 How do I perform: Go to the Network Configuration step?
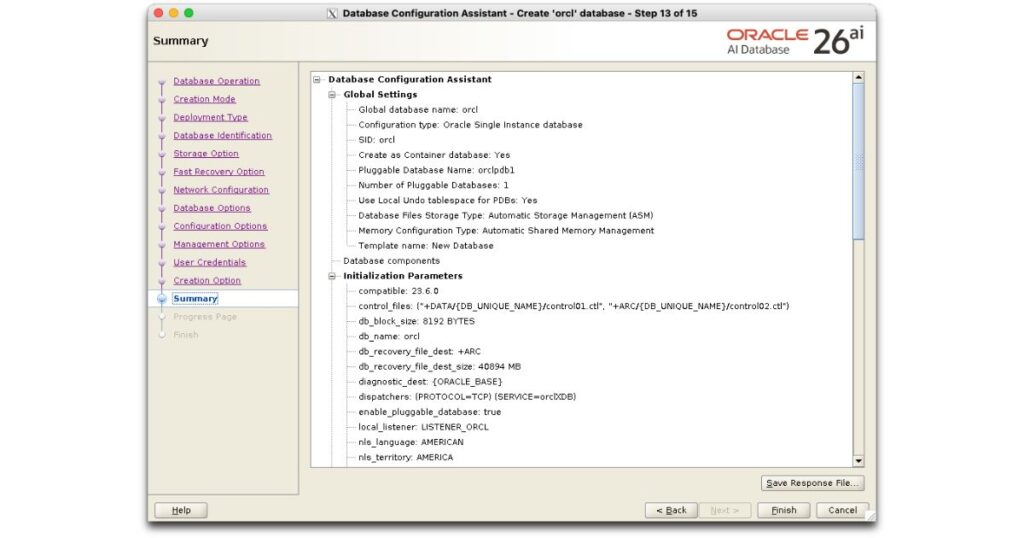click(x=221, y=190)
